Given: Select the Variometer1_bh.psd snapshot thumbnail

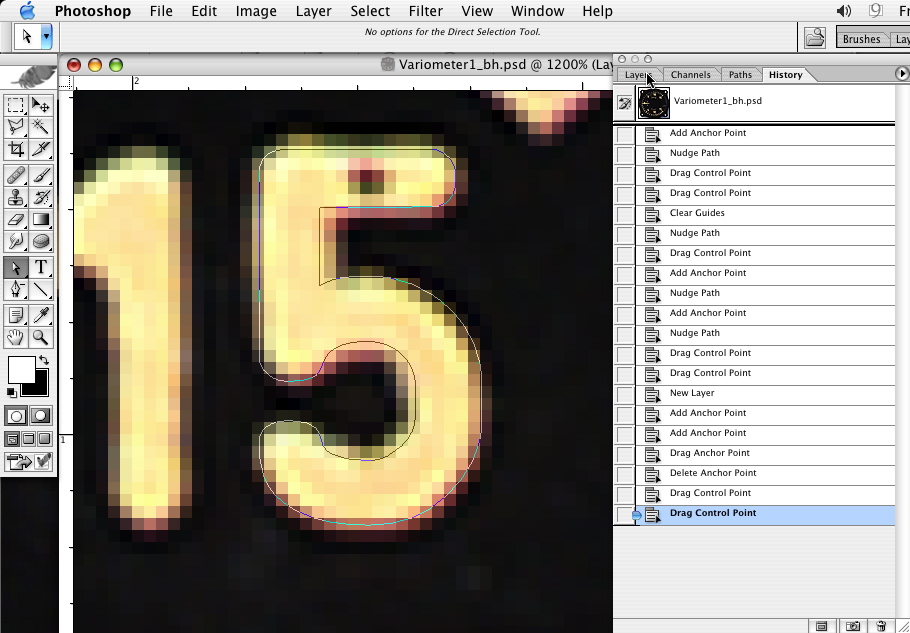Looking at the screenshot, I should coord(654,102).
